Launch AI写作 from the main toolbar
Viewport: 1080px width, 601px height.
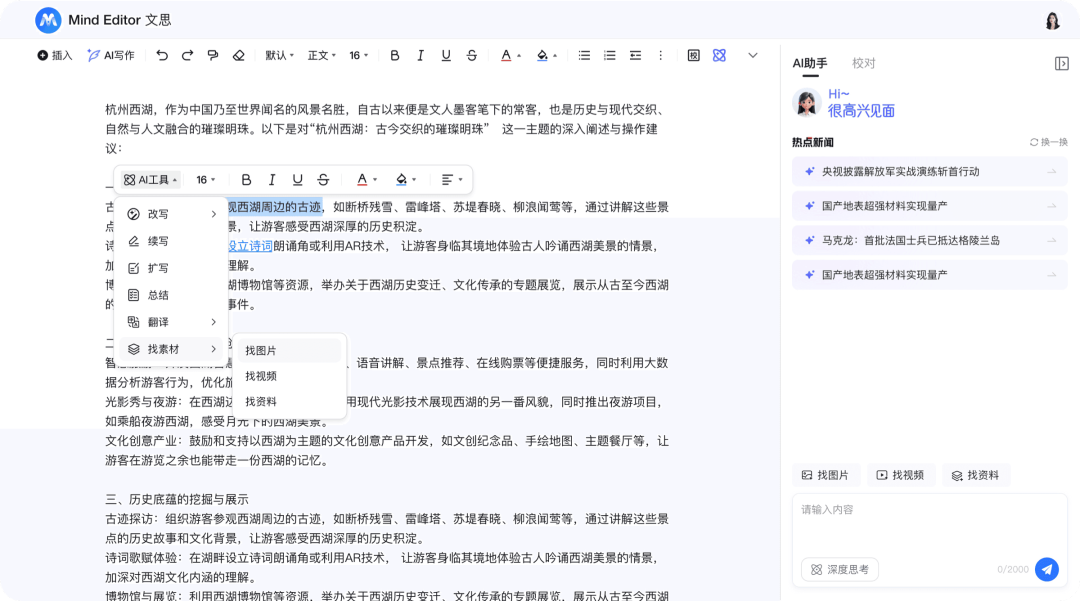[x=111, y=56]
